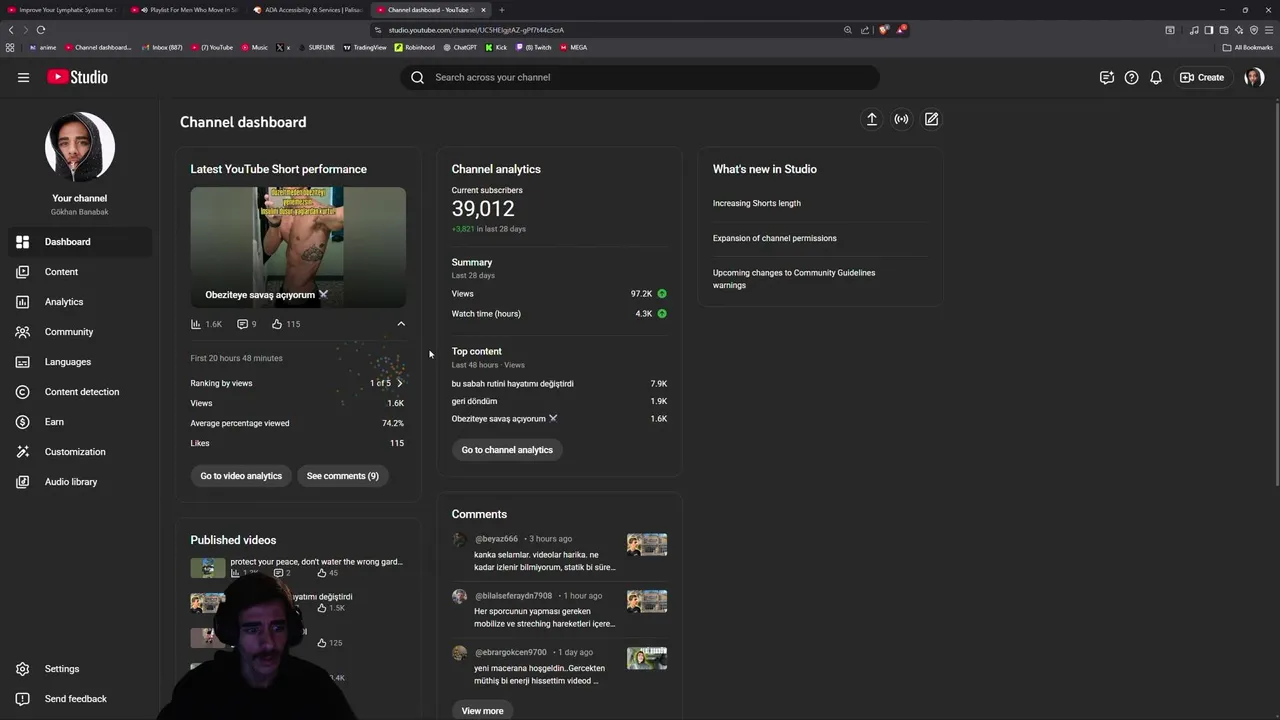Viewport: 1280px width, 720px height.
Task: Click View more under Comments
Action: pos(482,710)
